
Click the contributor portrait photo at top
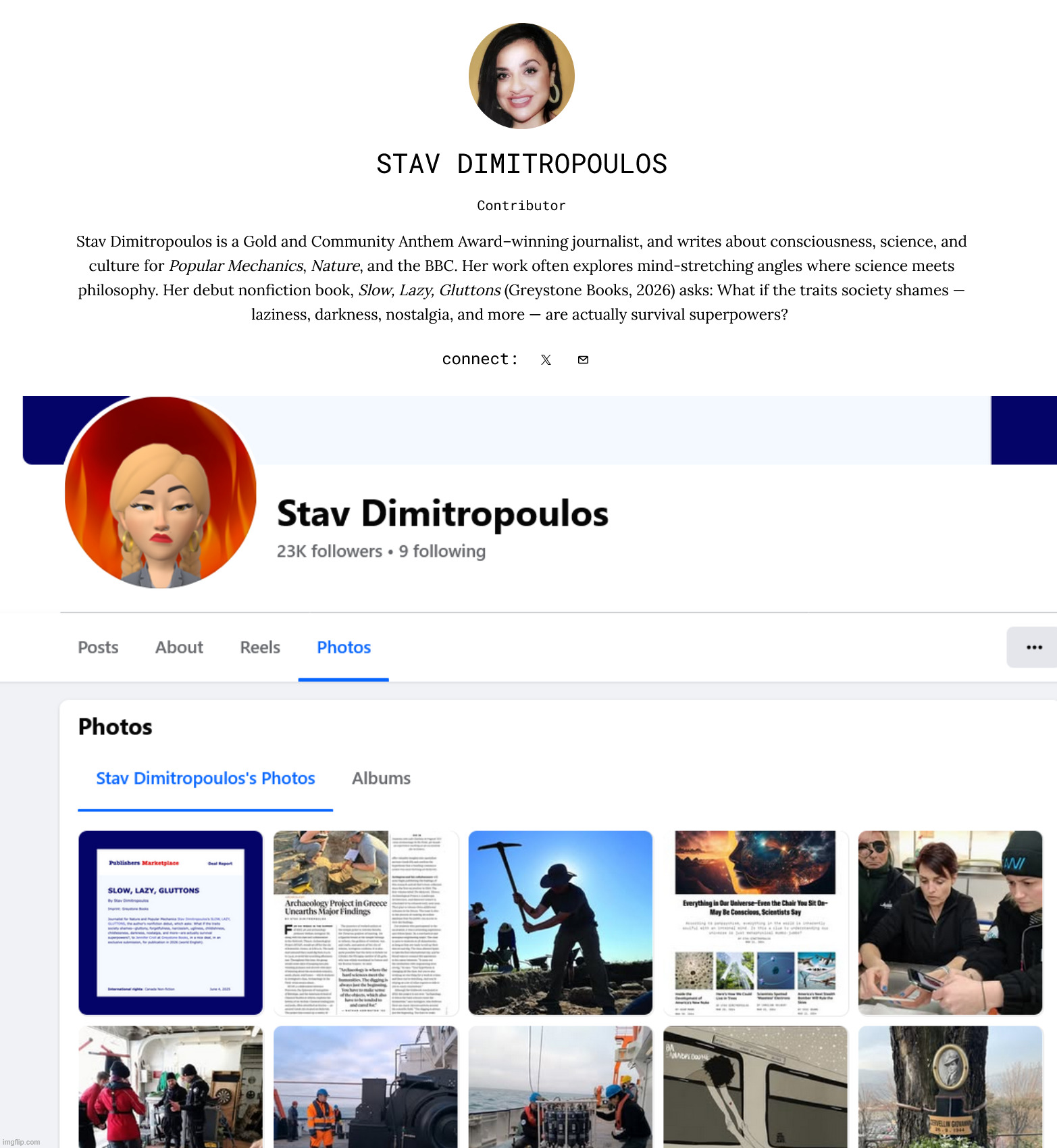point(521,76)
